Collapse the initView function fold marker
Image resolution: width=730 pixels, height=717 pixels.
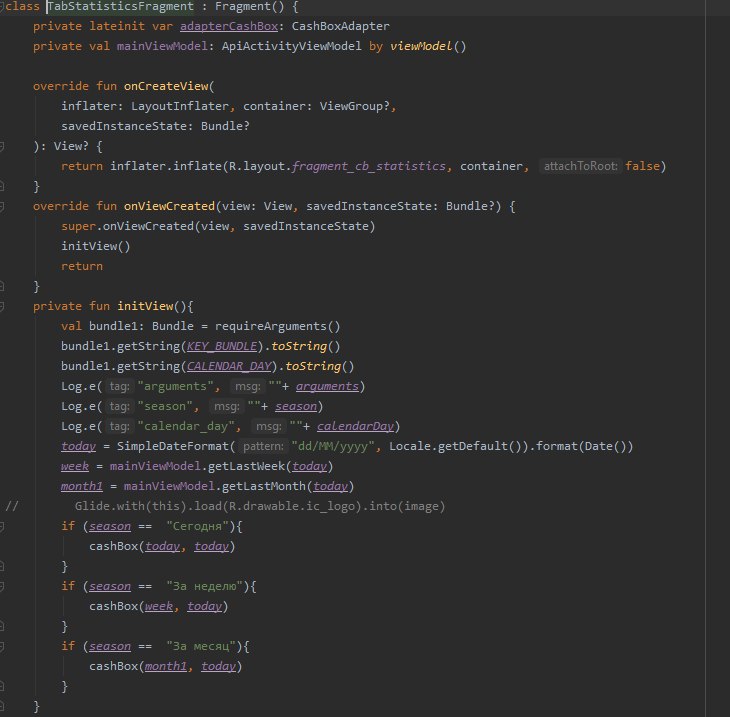click(x=2, y=306)
